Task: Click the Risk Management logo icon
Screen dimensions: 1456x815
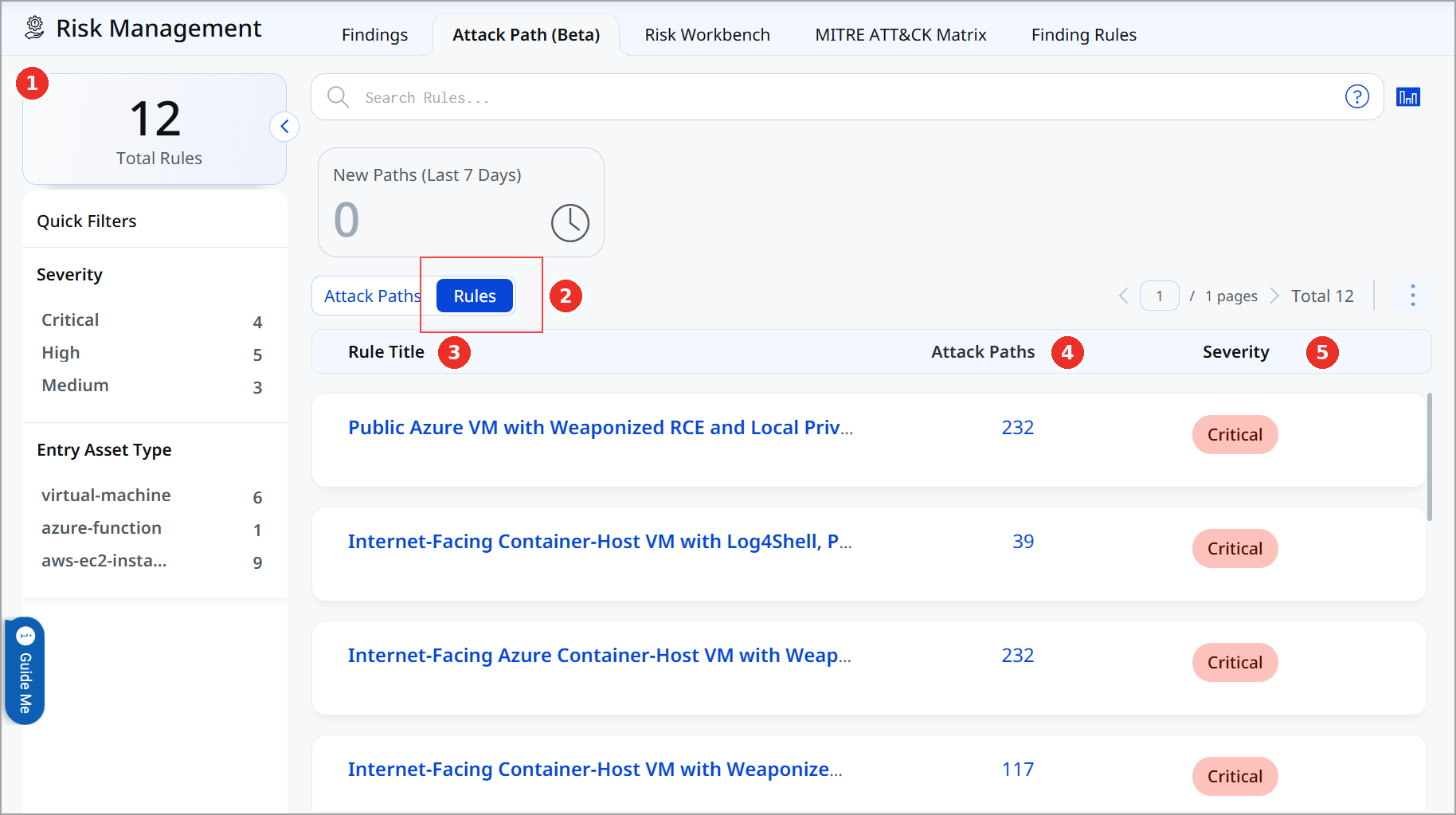Action: point(34,28)
